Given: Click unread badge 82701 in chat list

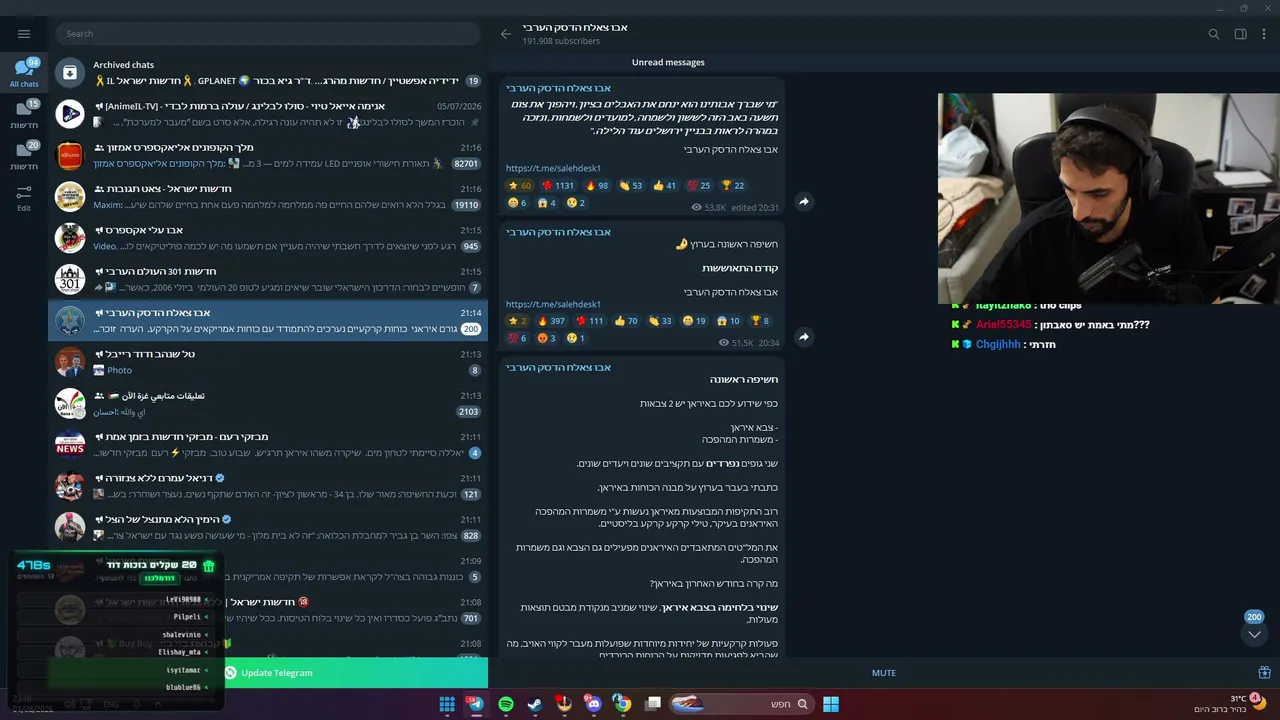Looking at the screenshot, I should 467,163.
